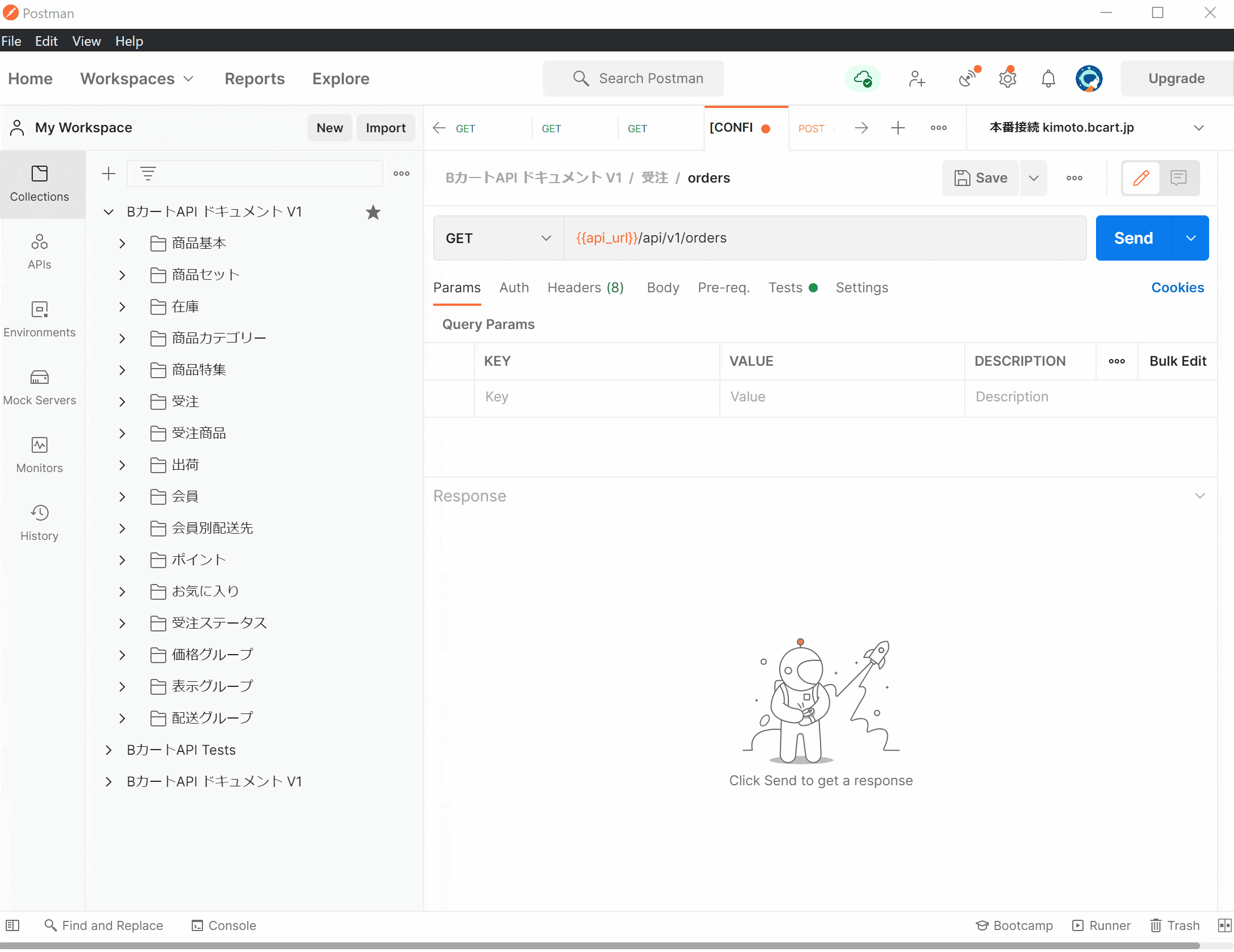Click the horizontal scrollbar at window bottom

coord(599,946)
